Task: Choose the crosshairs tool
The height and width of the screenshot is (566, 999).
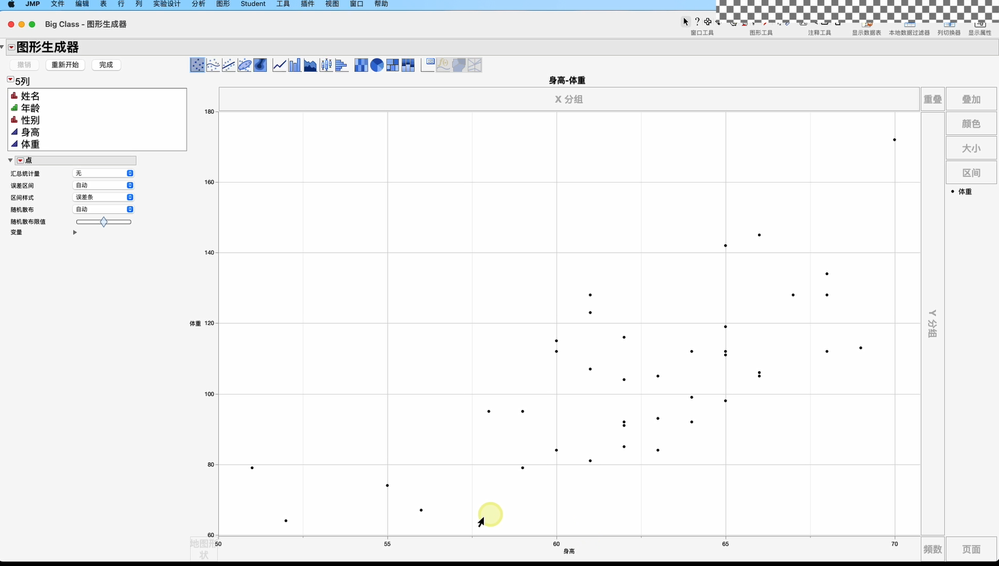Action: click(x=708, y=22)
